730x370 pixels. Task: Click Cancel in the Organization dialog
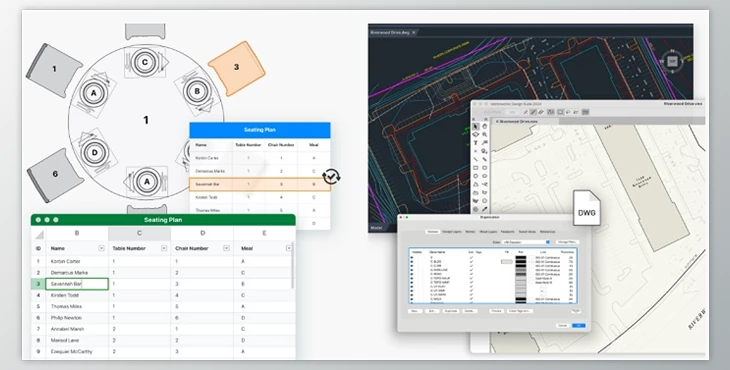coord(562,326)
